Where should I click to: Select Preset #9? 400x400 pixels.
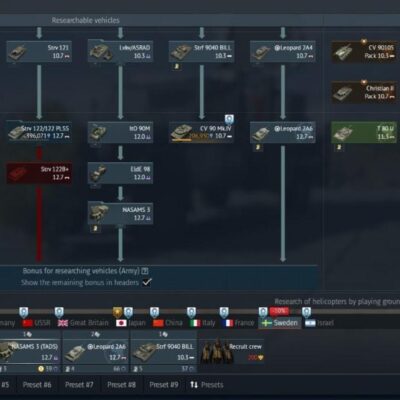pyautogui.click(x=164, y=385)
